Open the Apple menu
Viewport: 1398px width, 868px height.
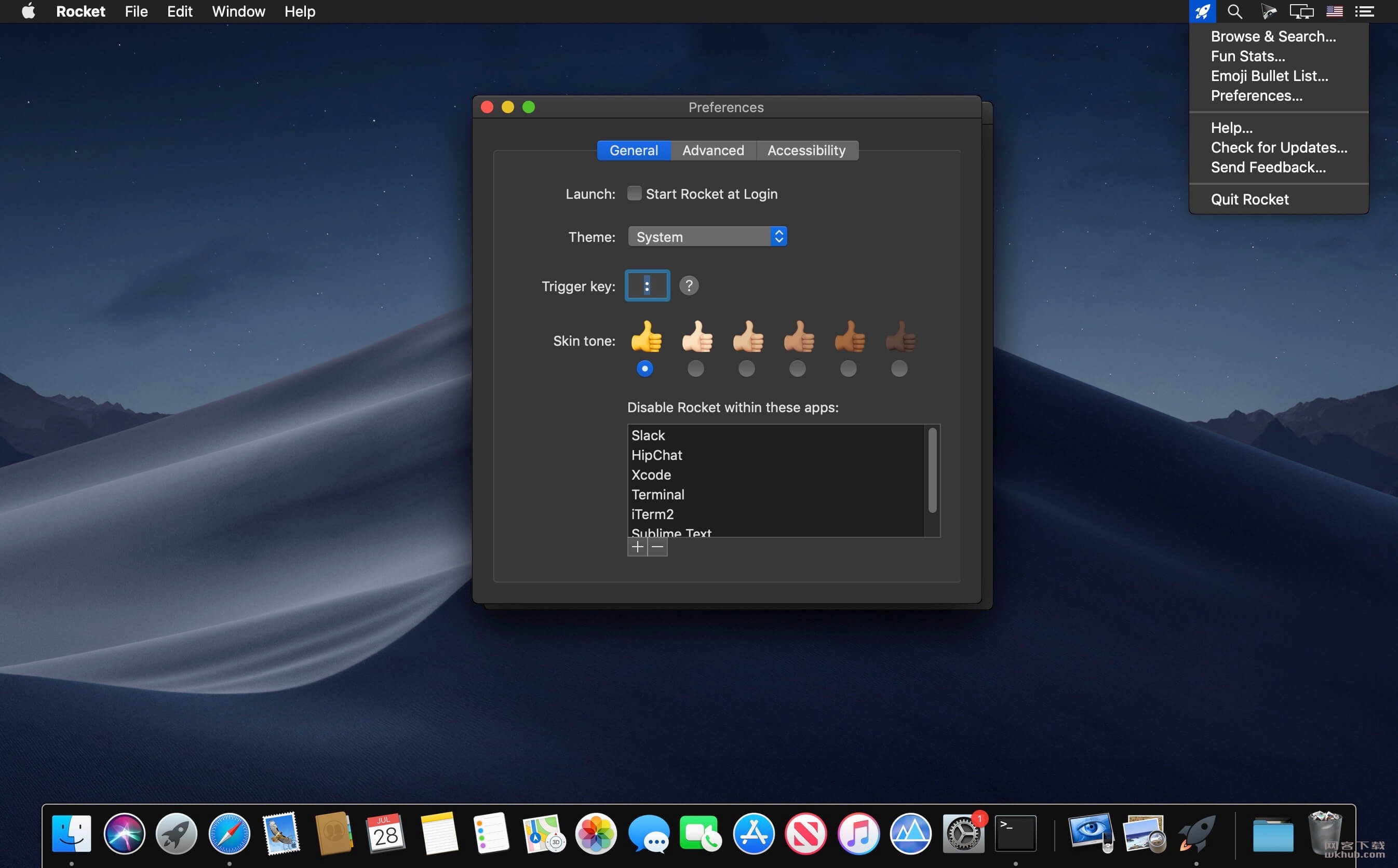28,11
